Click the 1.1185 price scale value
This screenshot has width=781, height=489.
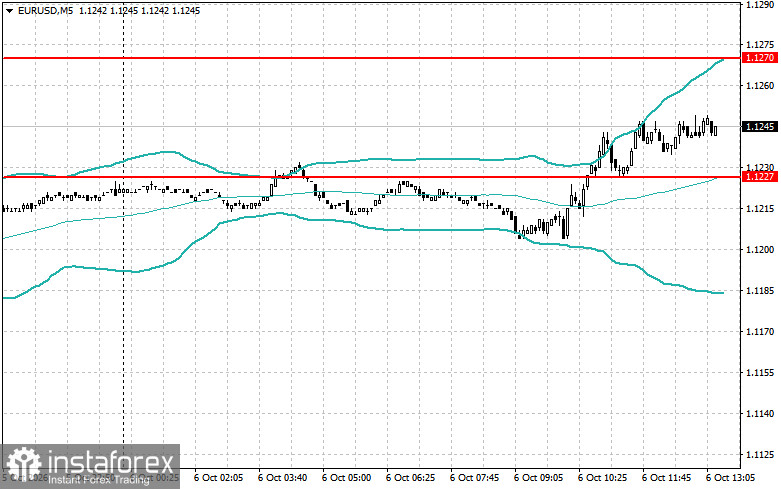(760, 290)
